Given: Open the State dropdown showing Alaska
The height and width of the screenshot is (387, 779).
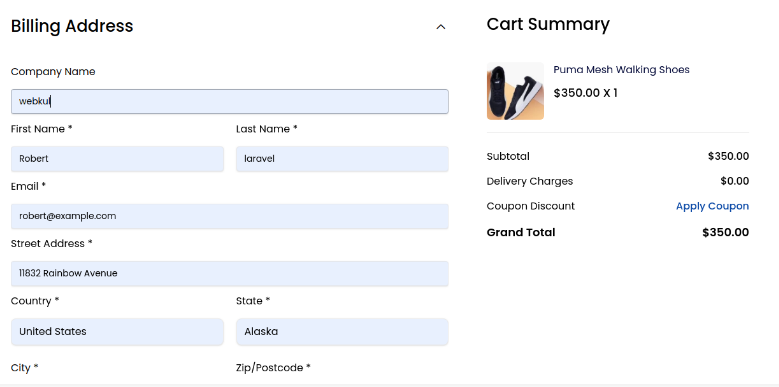Looking at the screenshot, I should click(342, 332).
